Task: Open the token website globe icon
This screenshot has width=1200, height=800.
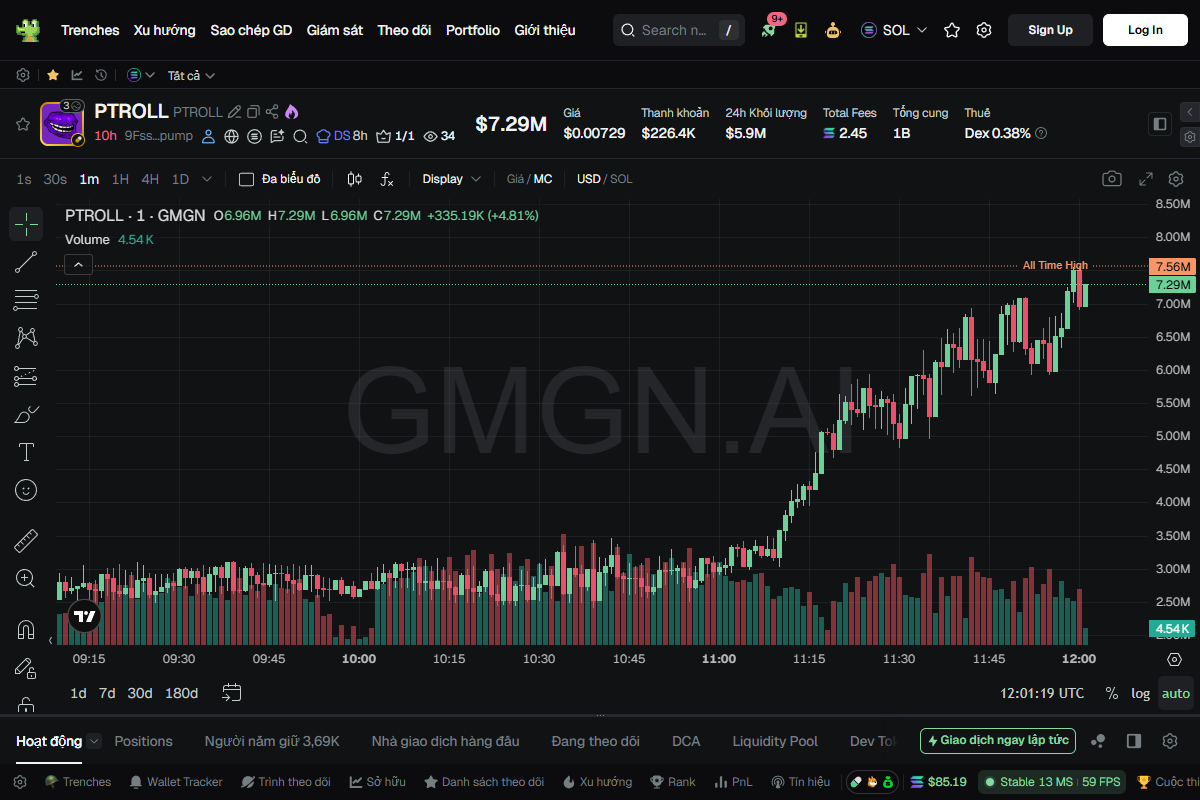Action: pyautogui.click(x=232, y=136)
